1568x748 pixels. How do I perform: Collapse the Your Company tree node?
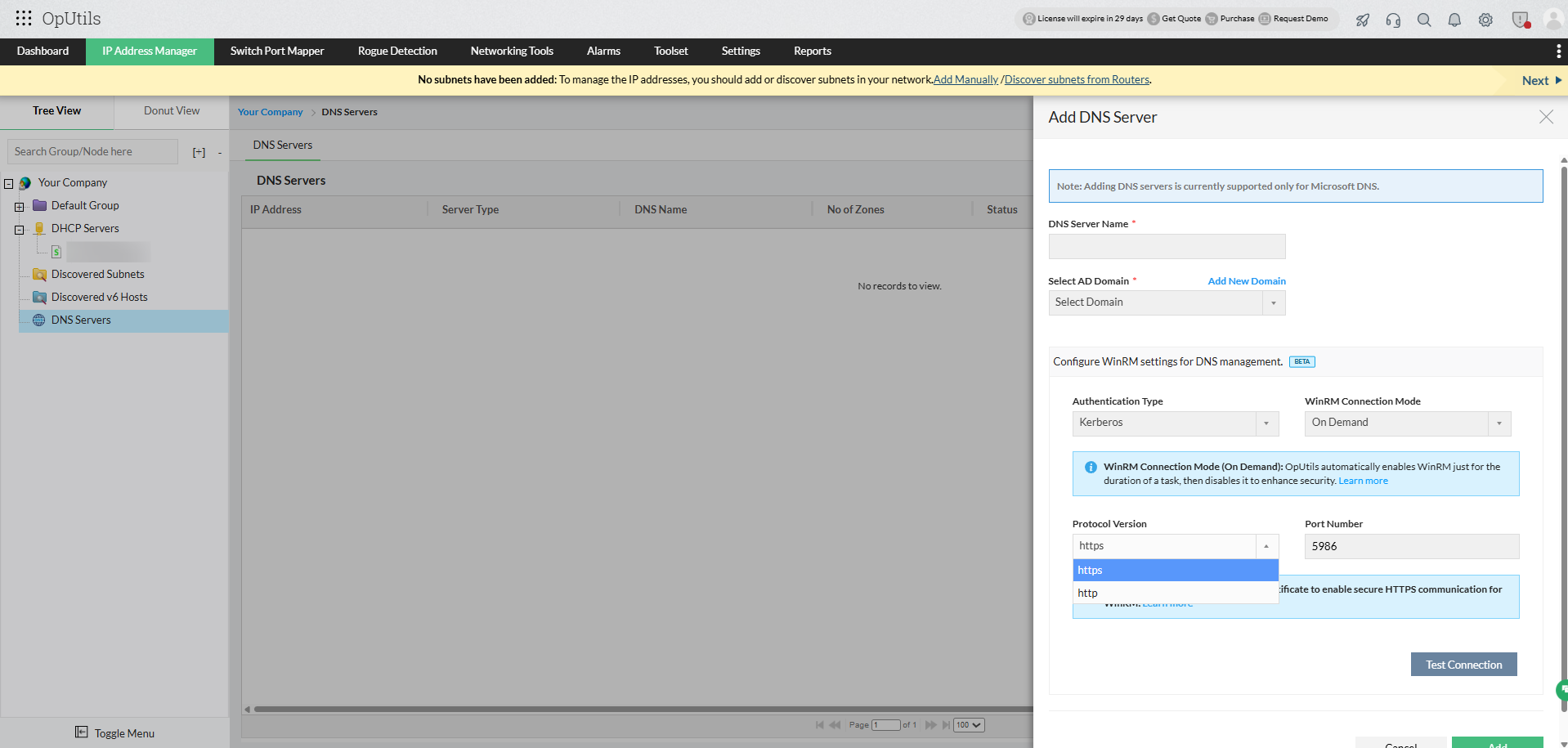point(9,184)
